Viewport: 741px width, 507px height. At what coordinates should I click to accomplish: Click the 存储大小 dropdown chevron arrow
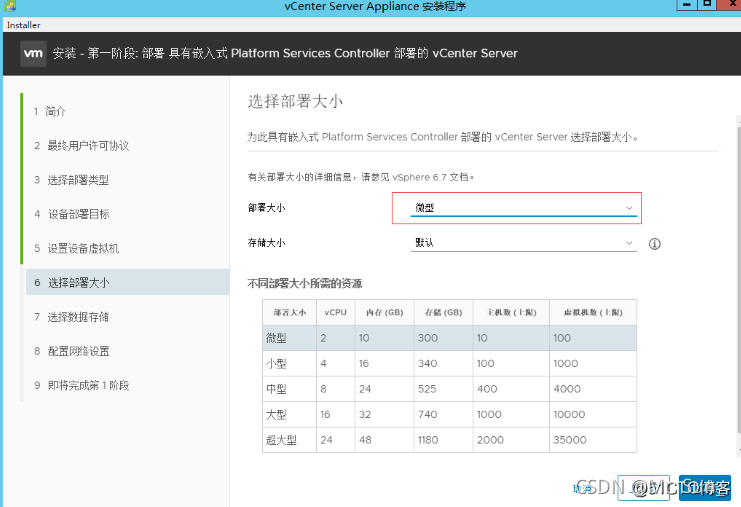point(629,243)
